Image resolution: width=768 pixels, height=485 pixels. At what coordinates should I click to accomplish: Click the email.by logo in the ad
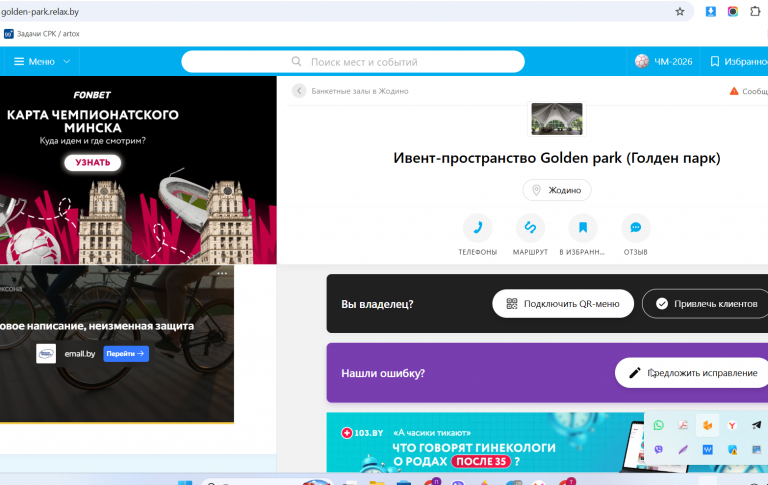click(x=46, y=354)
